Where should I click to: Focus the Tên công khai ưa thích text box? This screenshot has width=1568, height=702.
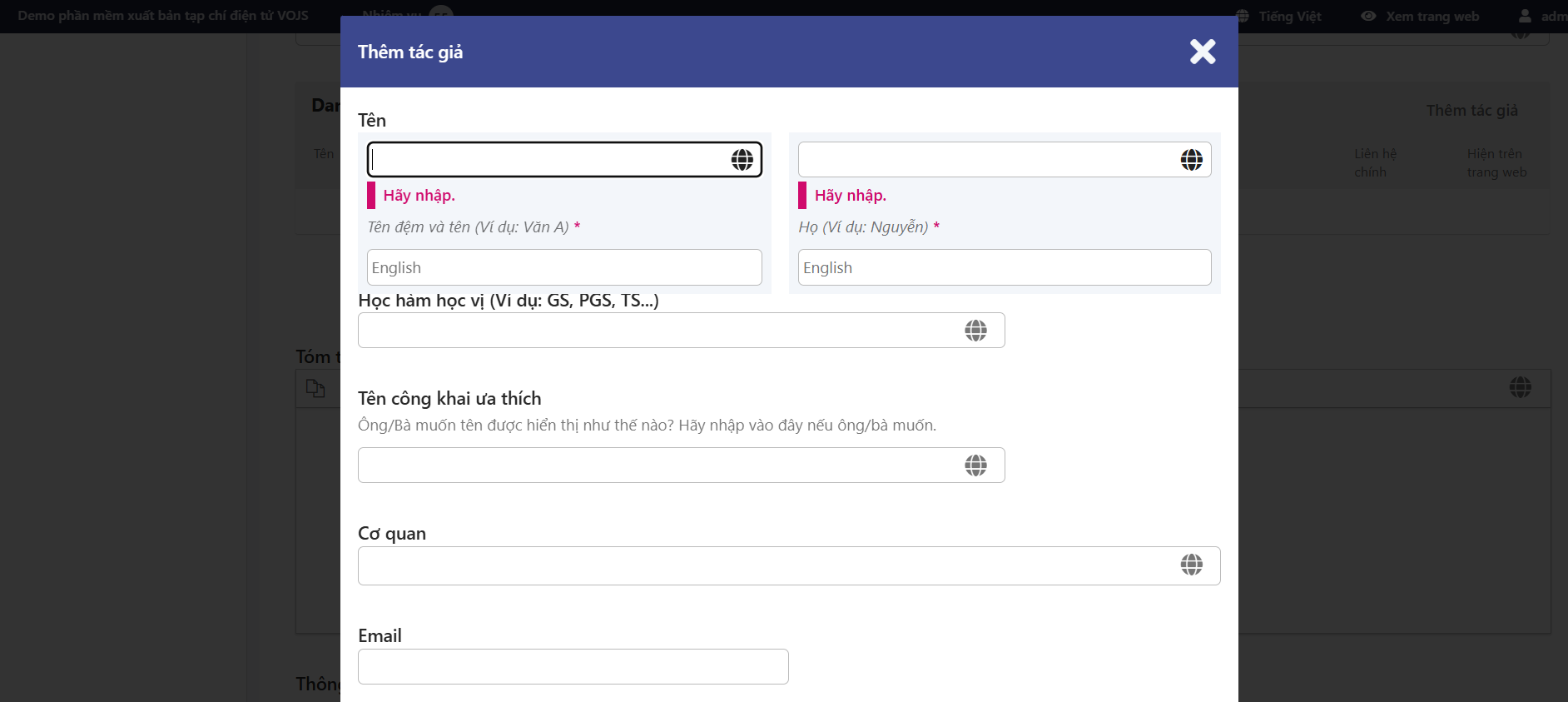(x=657, y=466)
